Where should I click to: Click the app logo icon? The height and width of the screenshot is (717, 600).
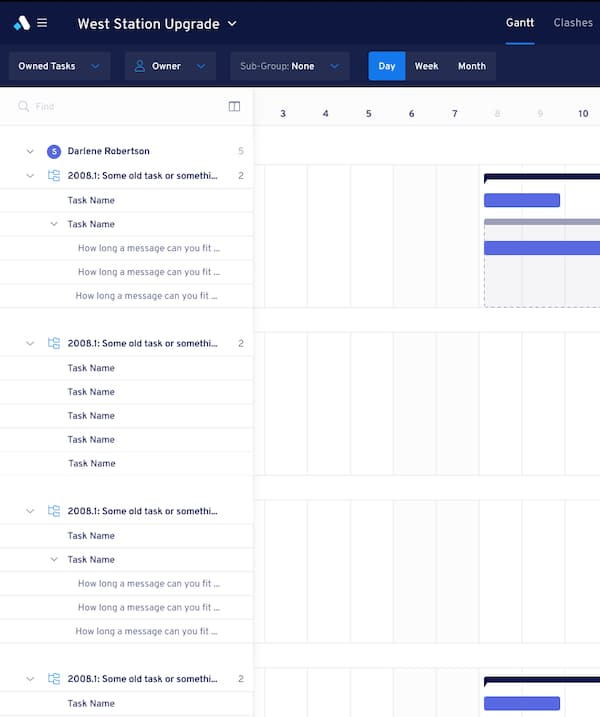(x=21, y=23)
